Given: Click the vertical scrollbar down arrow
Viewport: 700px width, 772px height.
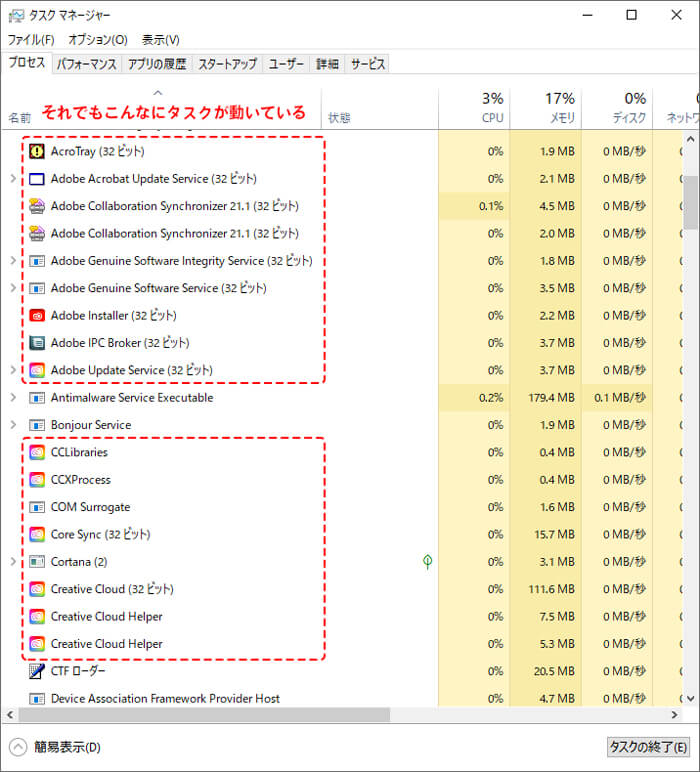Looking at the screenshot, I should coord(690,698).
